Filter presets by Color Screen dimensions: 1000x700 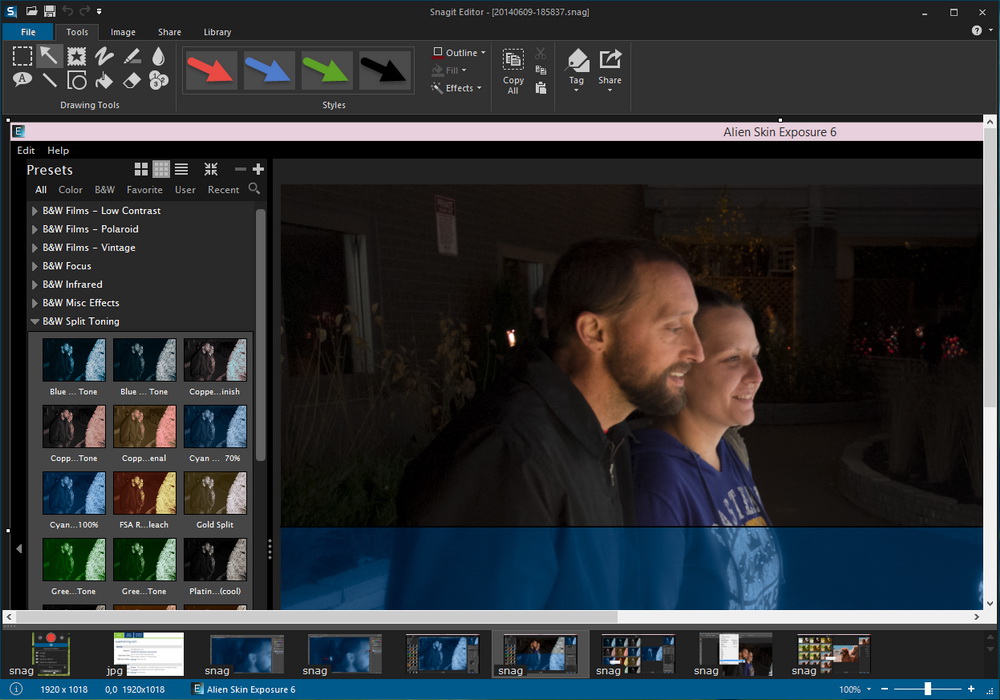70,189
